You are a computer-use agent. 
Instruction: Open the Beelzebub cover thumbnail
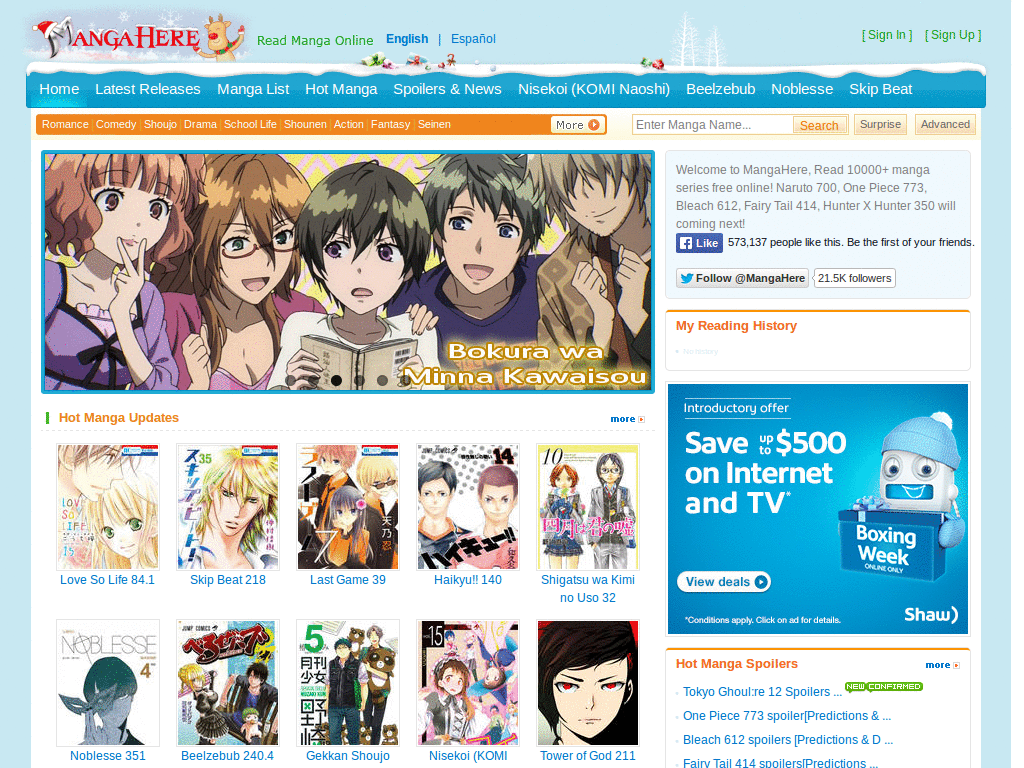[228, 683]
